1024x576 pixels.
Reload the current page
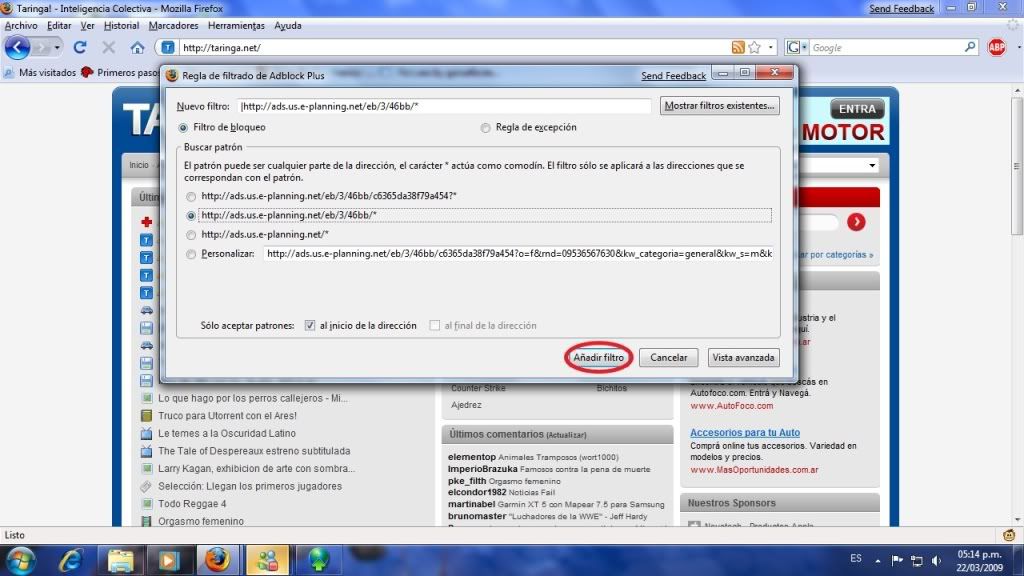pyautogui.click(x=80, y=48)
